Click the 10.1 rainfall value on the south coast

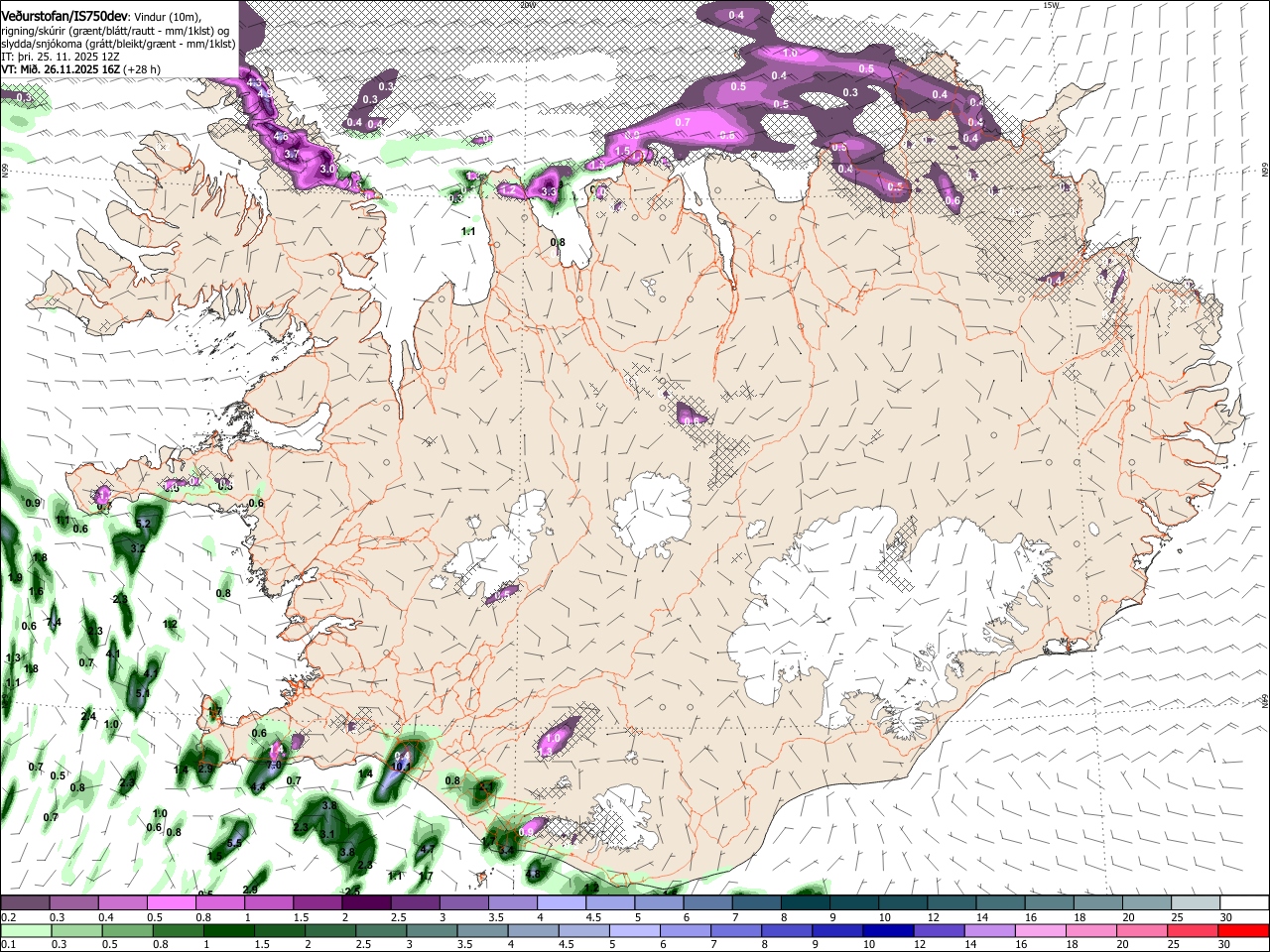click(x=402, y=766)
